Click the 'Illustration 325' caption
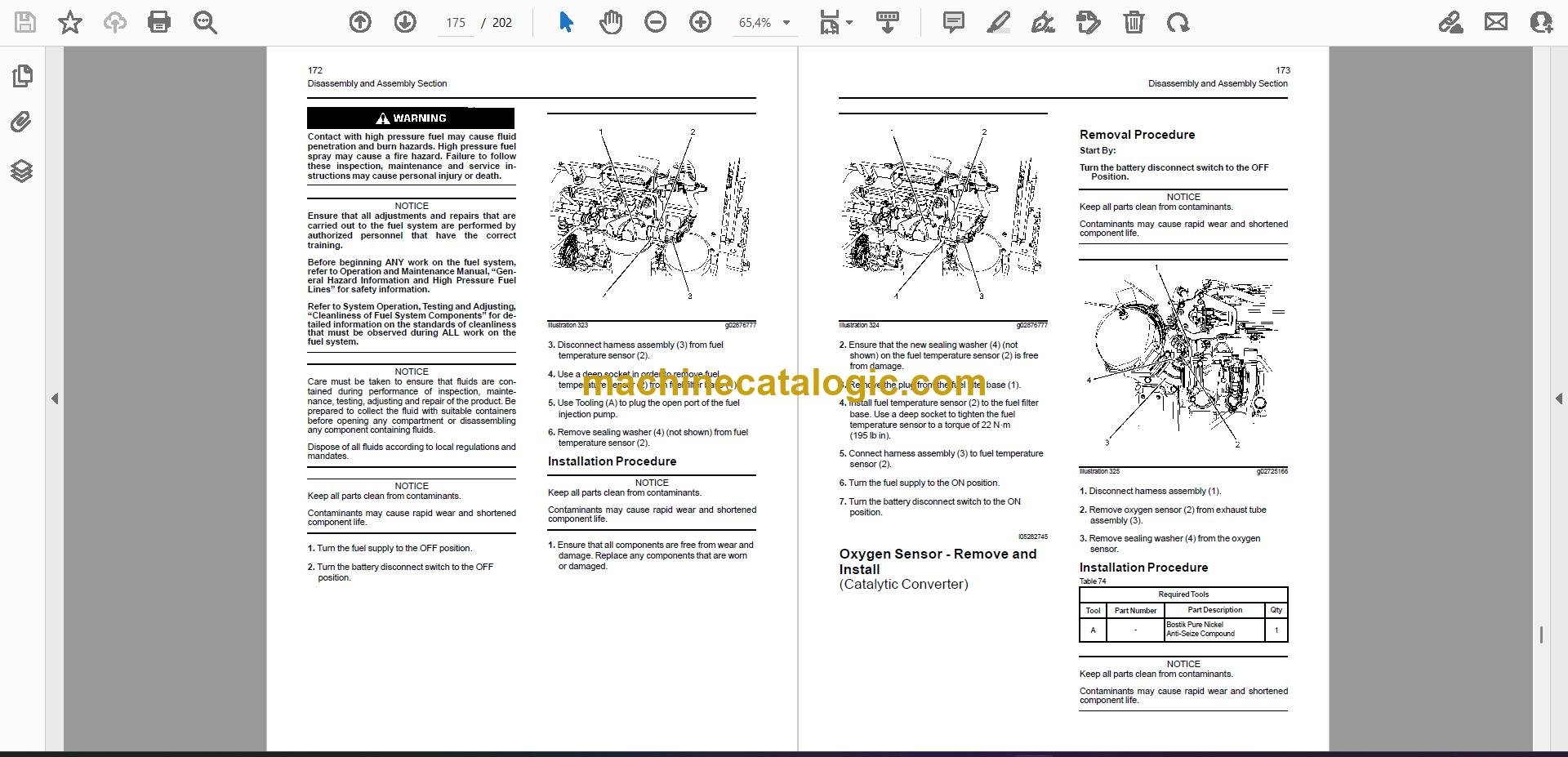 [1099, 471]
